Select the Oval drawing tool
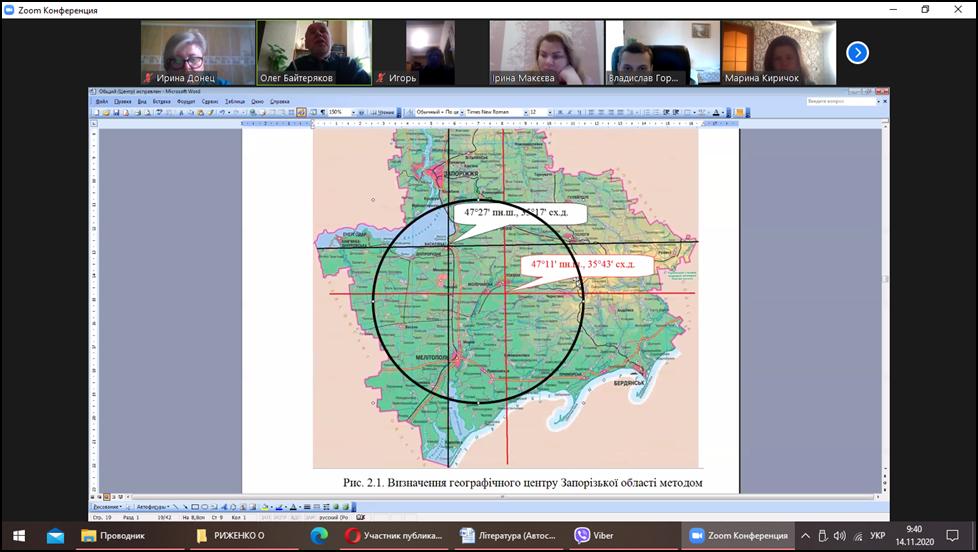Screen dimensions: 978x552 pos(204,507)
